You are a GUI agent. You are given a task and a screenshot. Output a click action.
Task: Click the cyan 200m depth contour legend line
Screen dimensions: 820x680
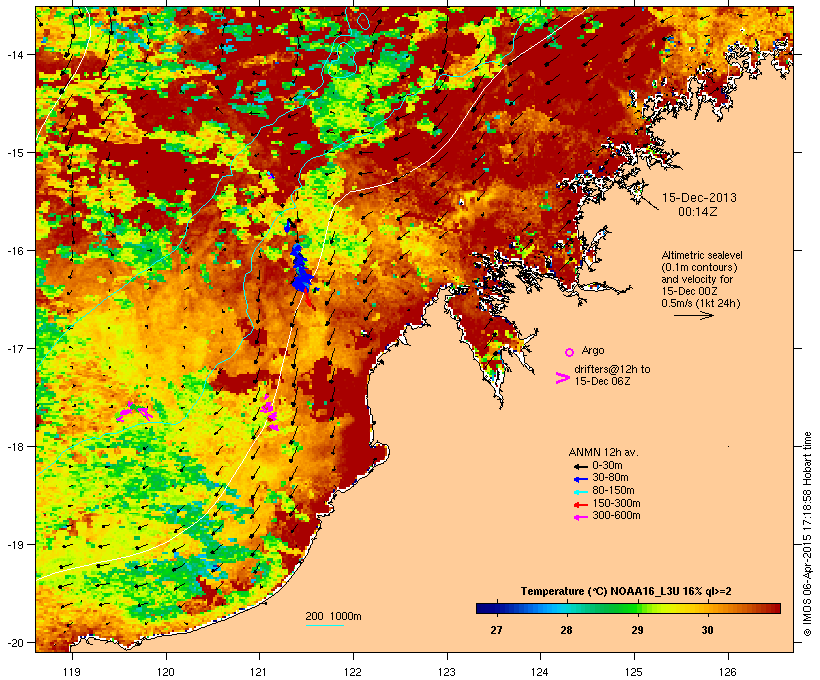tap(325, 625)
